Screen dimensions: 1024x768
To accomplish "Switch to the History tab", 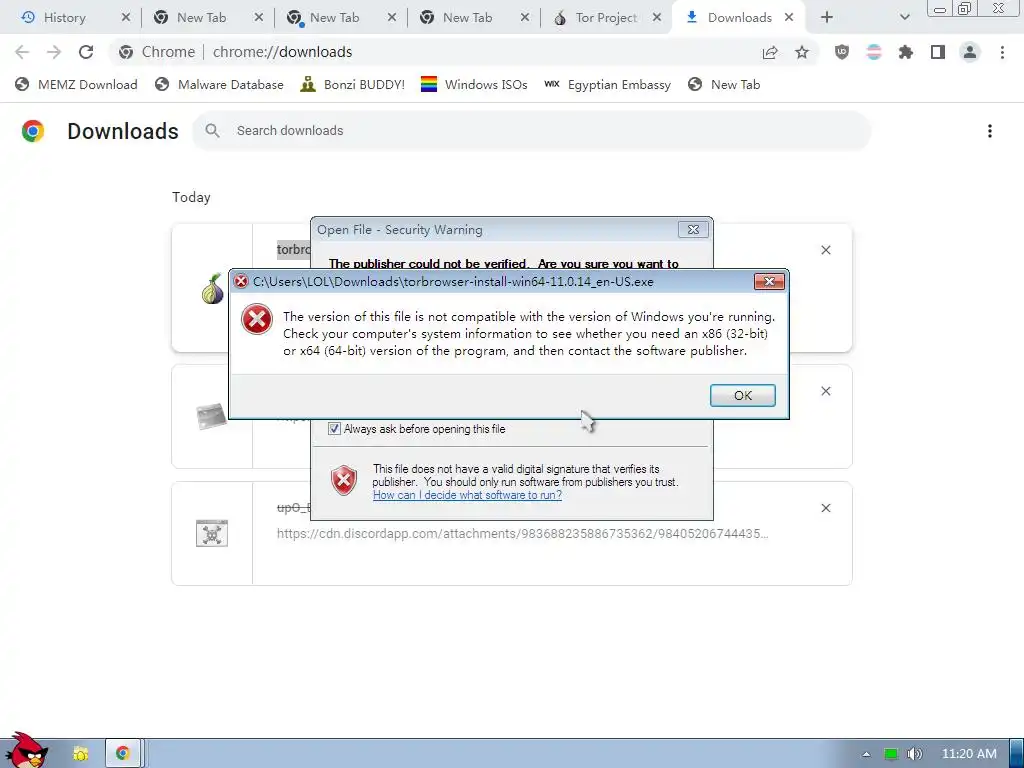I will point(64,18).
